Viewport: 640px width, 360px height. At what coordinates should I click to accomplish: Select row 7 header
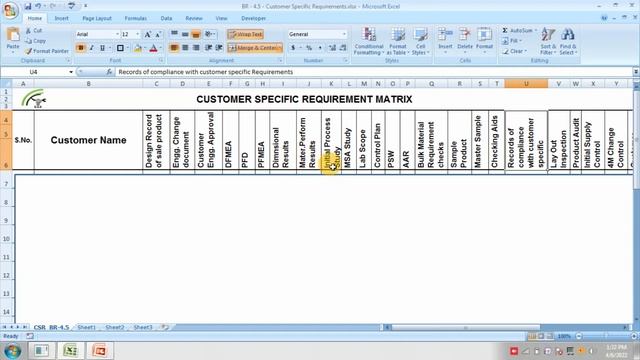pos(6,184)
